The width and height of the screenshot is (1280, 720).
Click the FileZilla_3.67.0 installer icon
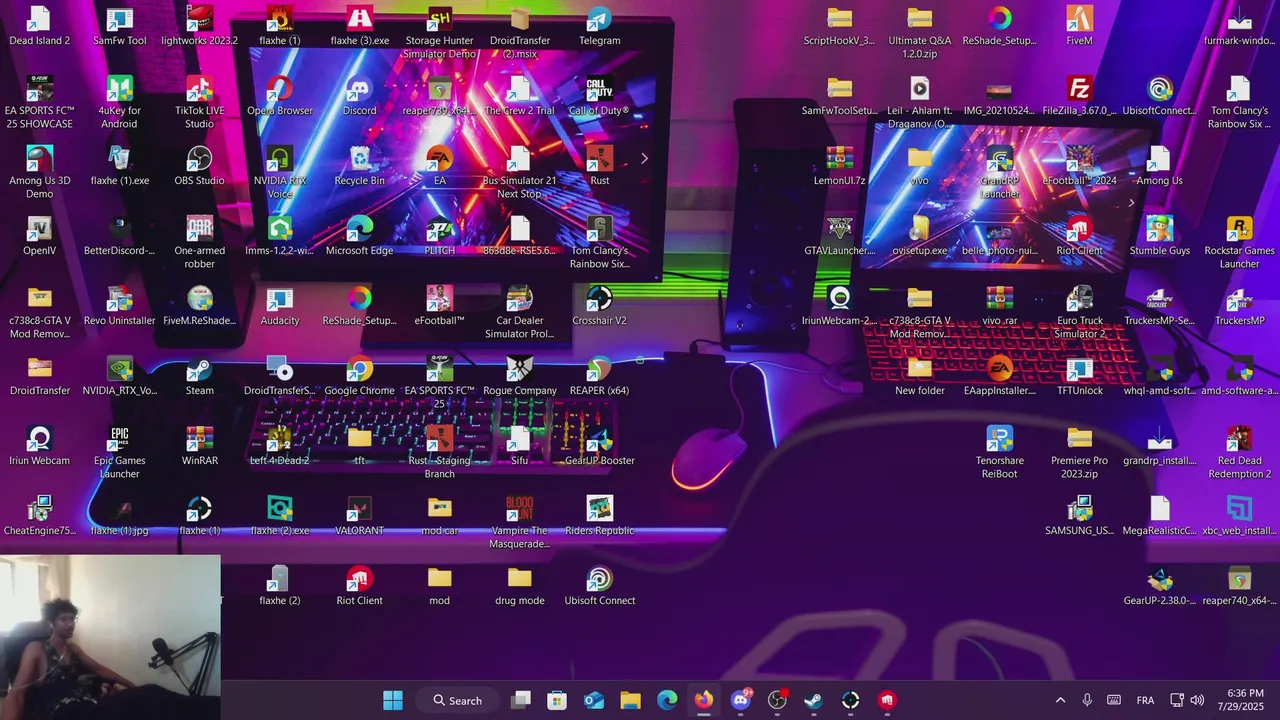click(1079, 97)
